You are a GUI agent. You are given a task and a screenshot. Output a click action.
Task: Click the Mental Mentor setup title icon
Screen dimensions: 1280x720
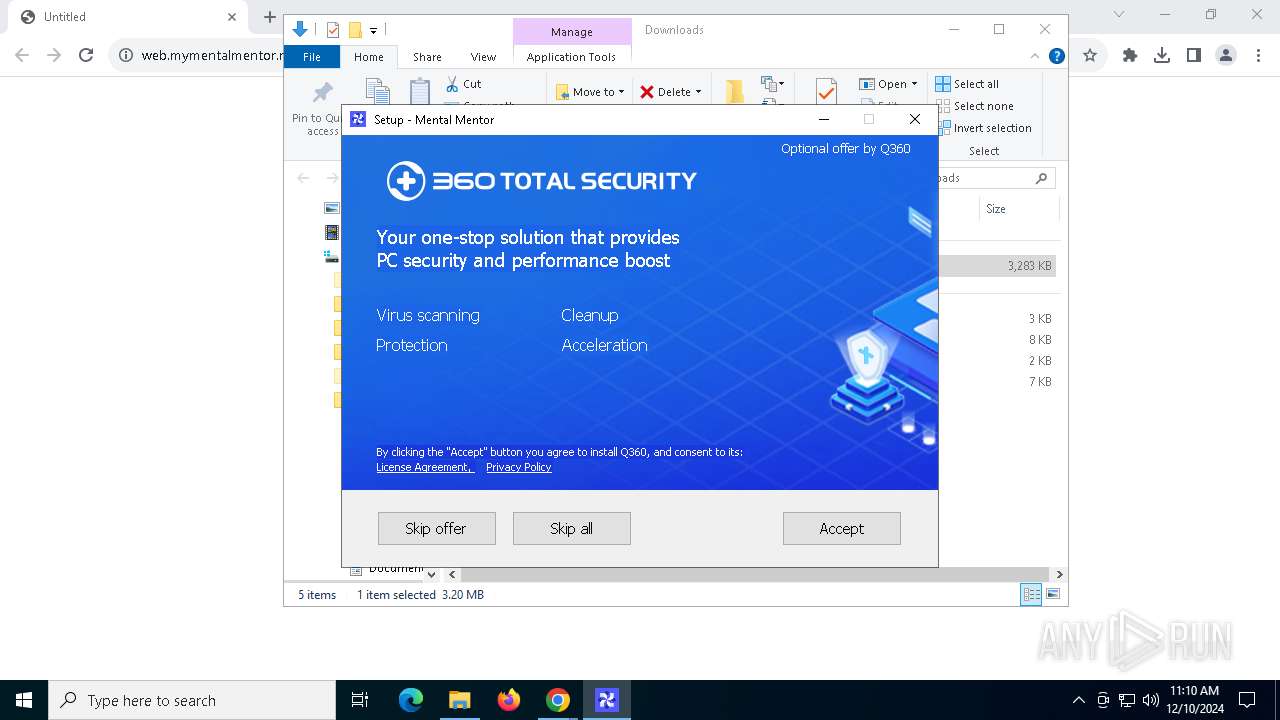358,119
